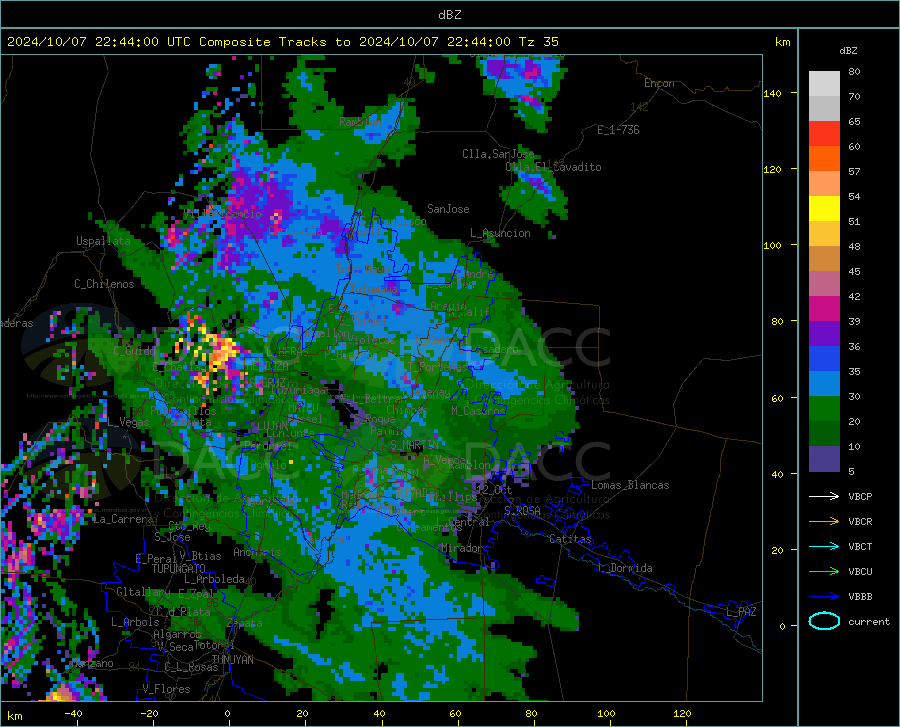Click the 'L_Arbols' map label
900x727 pixels.
135,622
